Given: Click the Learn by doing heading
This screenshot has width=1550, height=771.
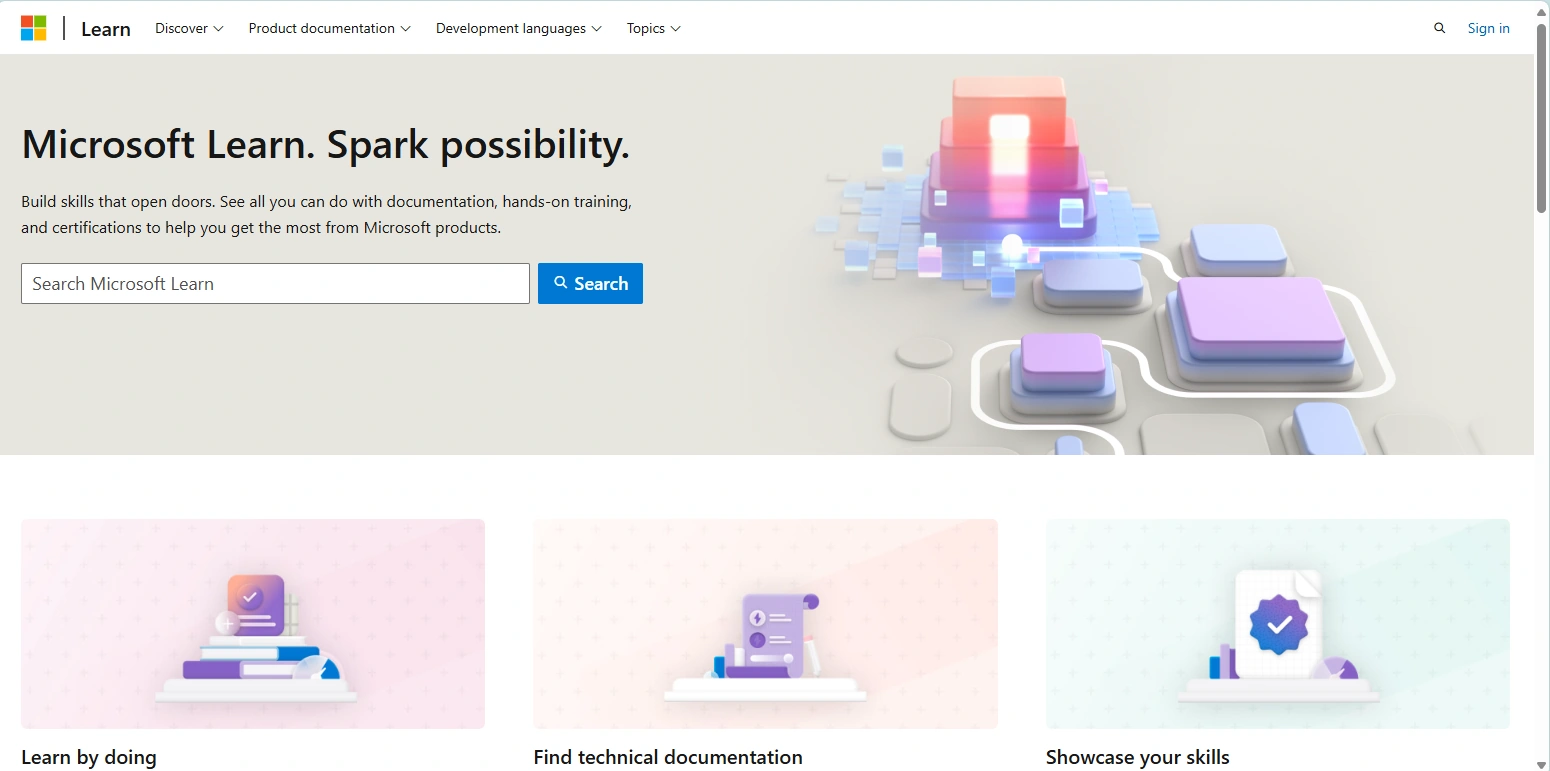Looking at the screenshot, I should pos(89,757).
